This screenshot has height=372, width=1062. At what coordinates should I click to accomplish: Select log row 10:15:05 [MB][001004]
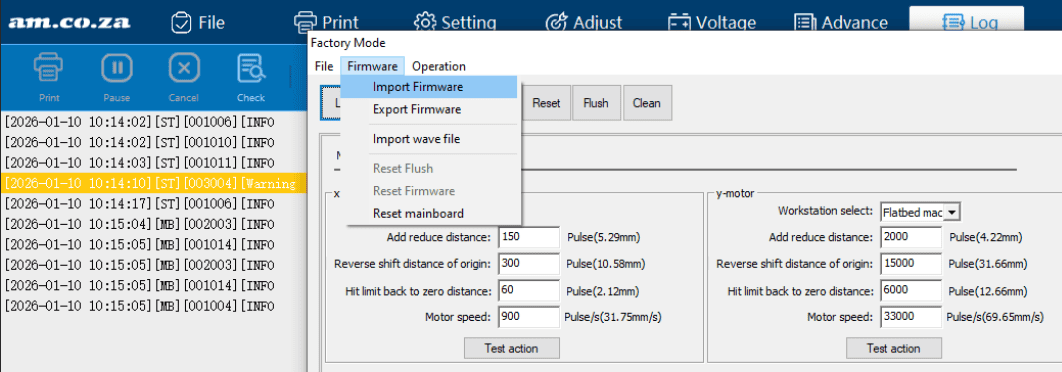(x=153, y=306)
